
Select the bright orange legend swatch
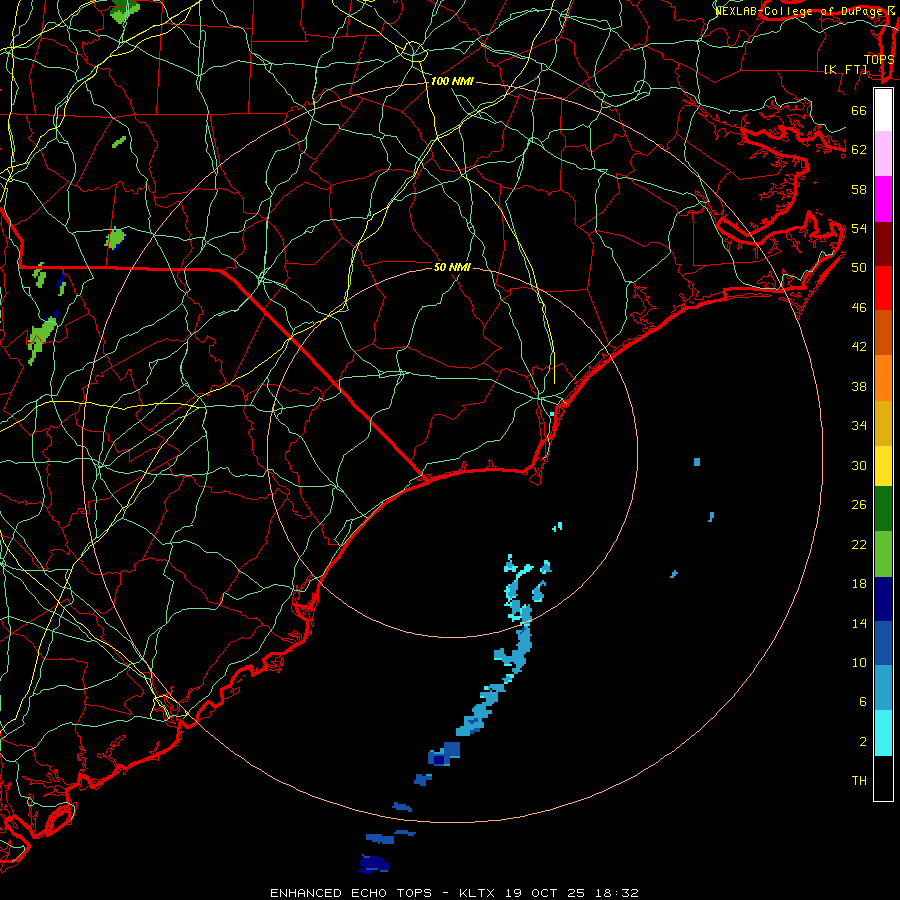click(x=883, y=378)
